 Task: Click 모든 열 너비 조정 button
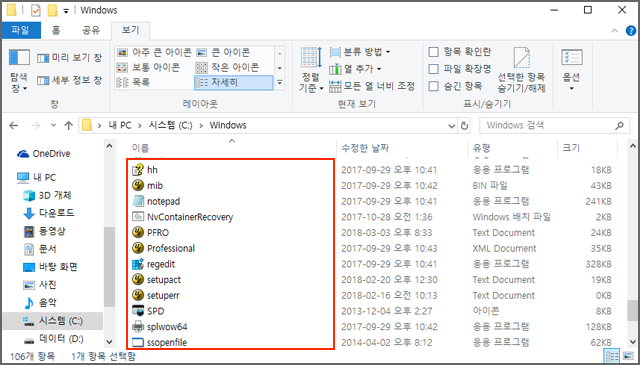coord(372,86)
